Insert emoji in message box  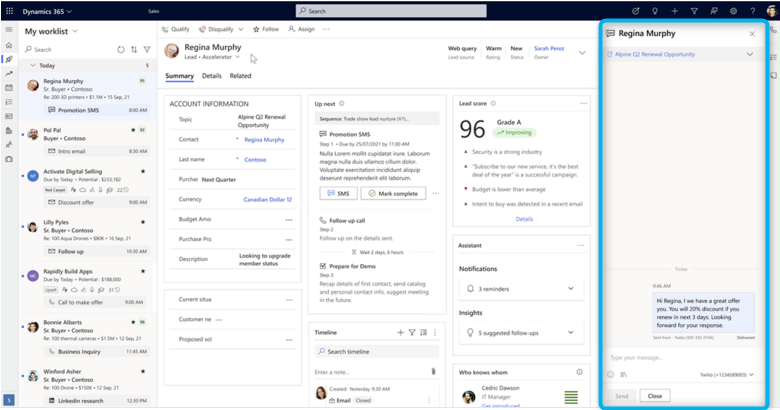pyautogui.click(x=611, y=375)
